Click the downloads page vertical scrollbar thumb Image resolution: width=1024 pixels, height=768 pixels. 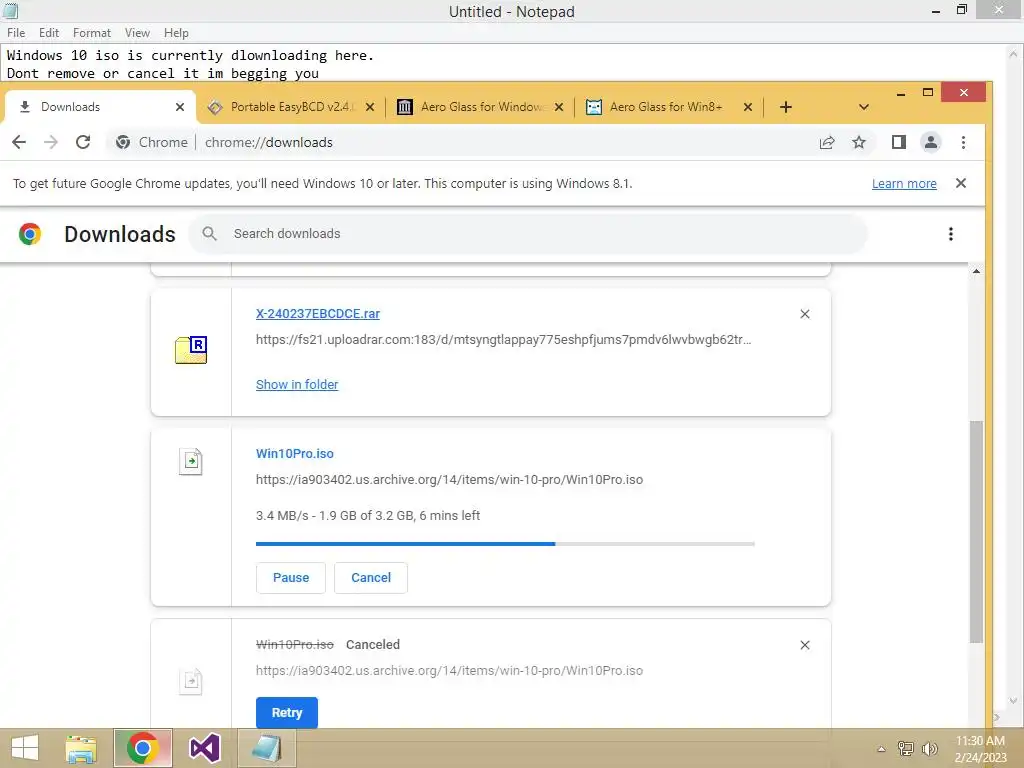(x=976, y=532)
